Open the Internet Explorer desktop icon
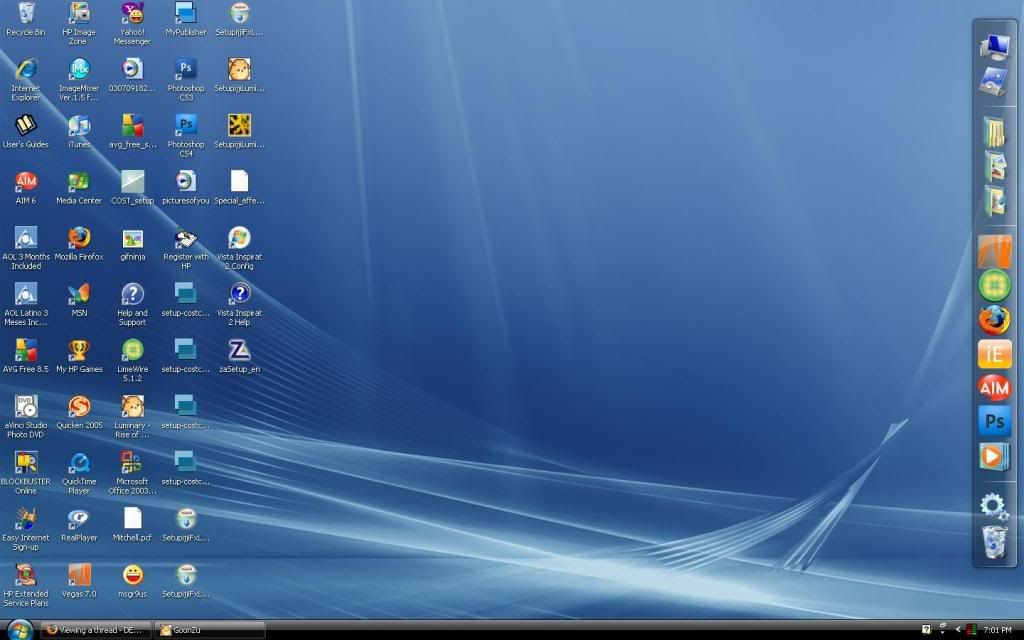Image resolution: width=1024 pixels, height=640 pixels. [x=26, y=79]
